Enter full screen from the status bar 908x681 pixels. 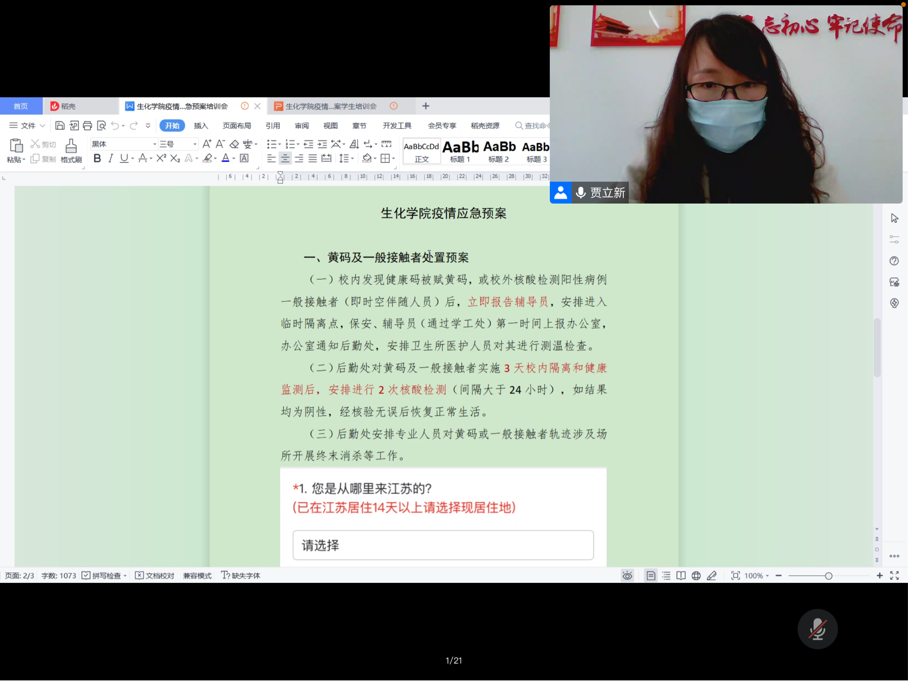[x=894, y=576]
